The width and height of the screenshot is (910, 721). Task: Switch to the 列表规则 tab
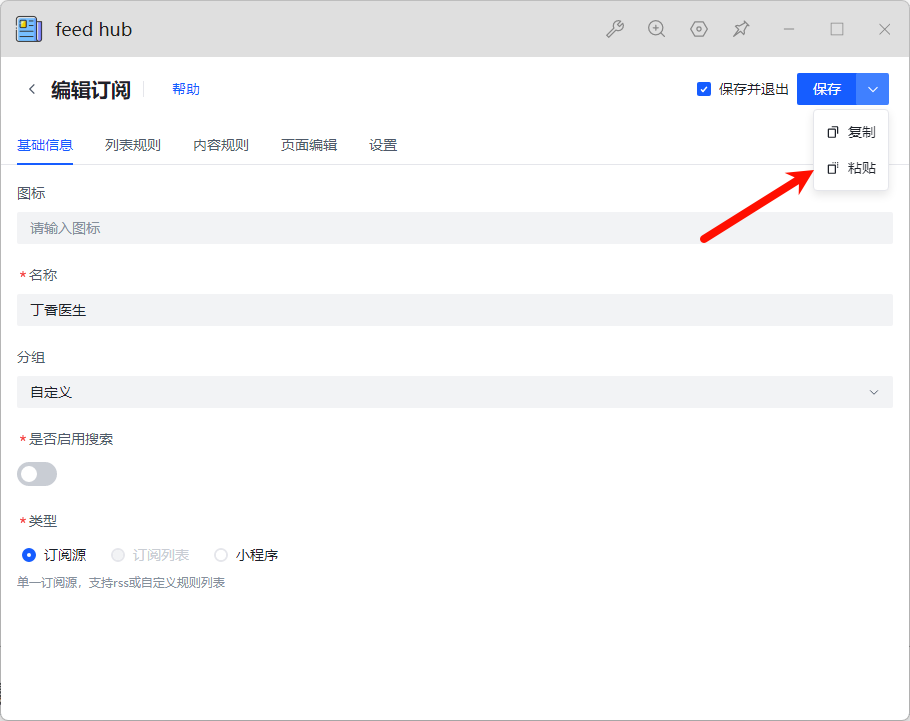[133, 145]
